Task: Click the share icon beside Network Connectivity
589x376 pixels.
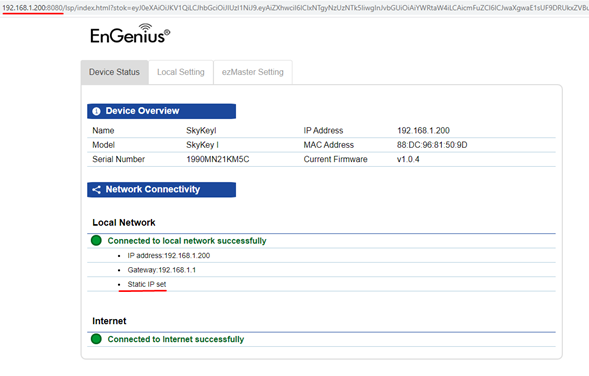Action: [97, 190]
